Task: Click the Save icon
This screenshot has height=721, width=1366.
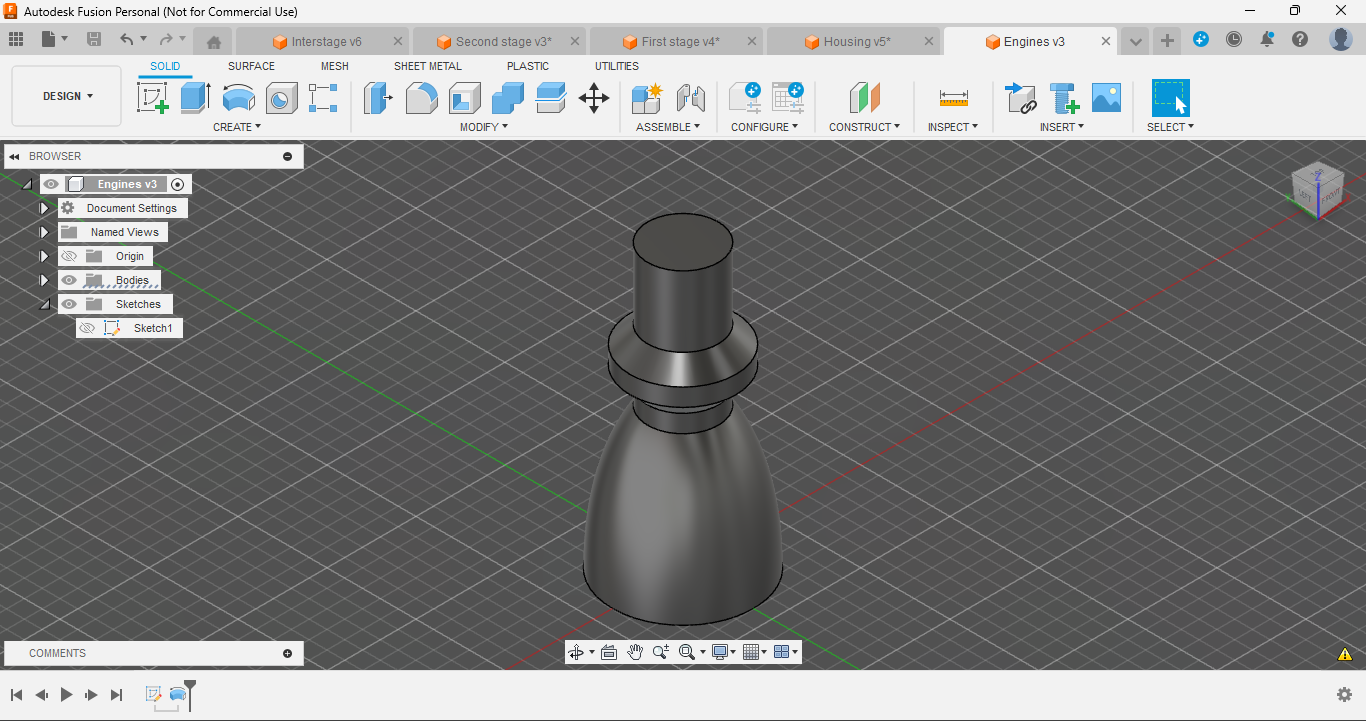Action: coord(94,39)
